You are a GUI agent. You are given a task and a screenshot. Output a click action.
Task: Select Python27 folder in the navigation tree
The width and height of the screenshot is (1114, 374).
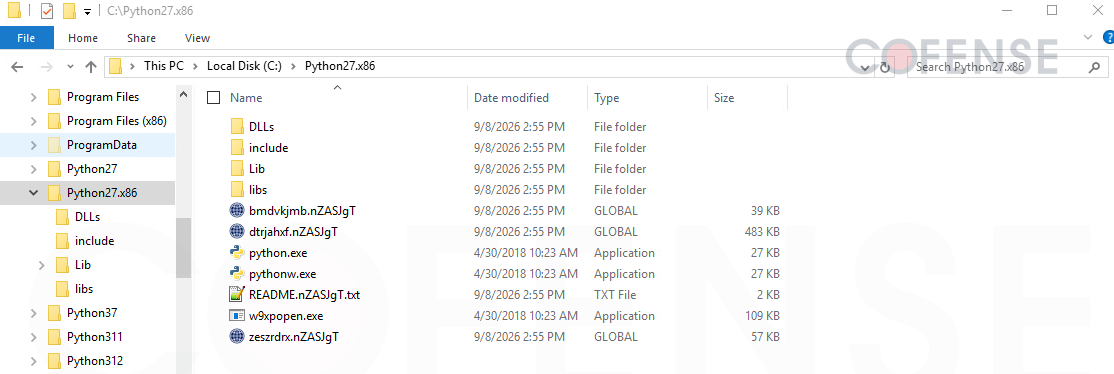coord(92,169)
